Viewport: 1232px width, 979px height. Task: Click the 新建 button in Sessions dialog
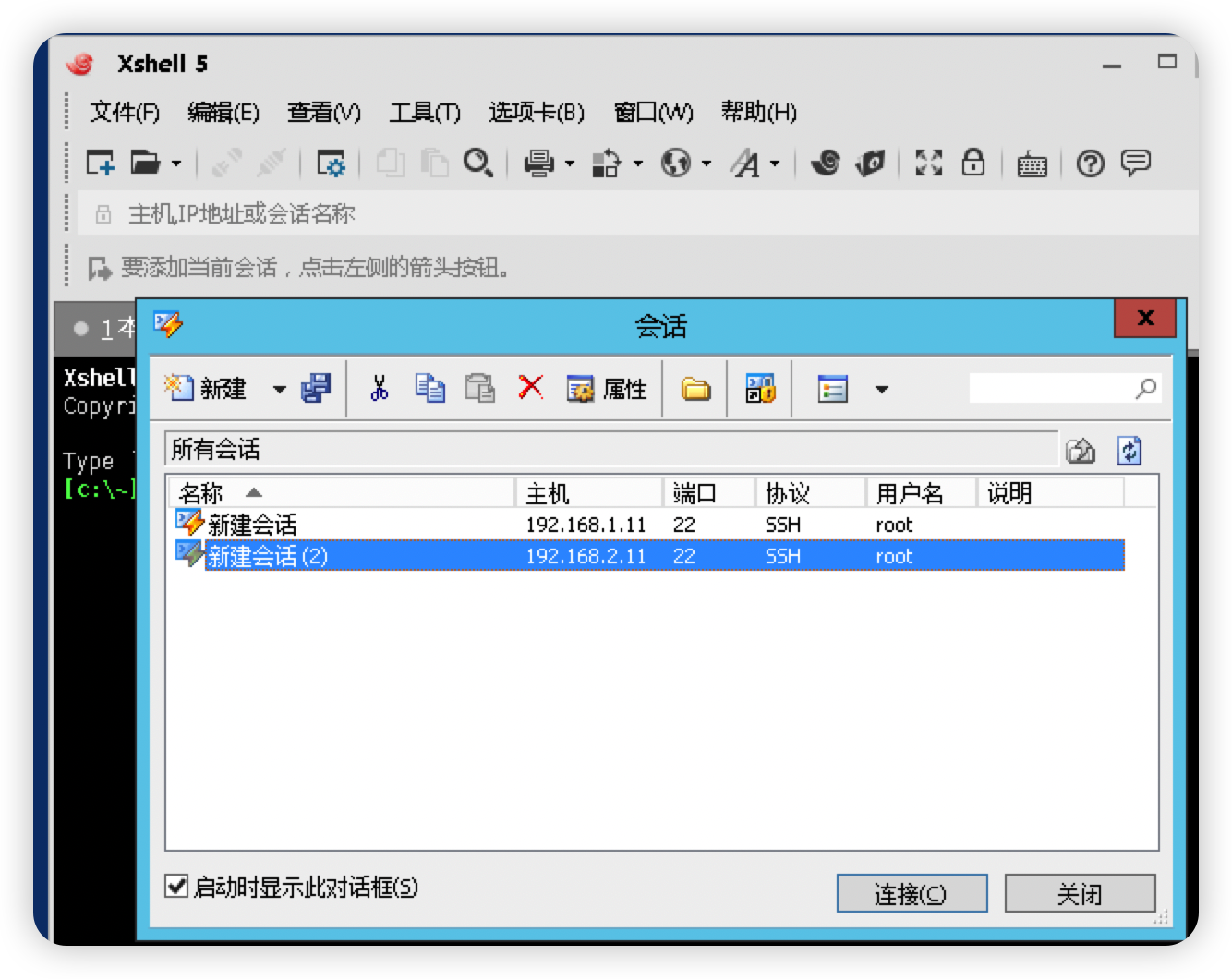[206, 388]
